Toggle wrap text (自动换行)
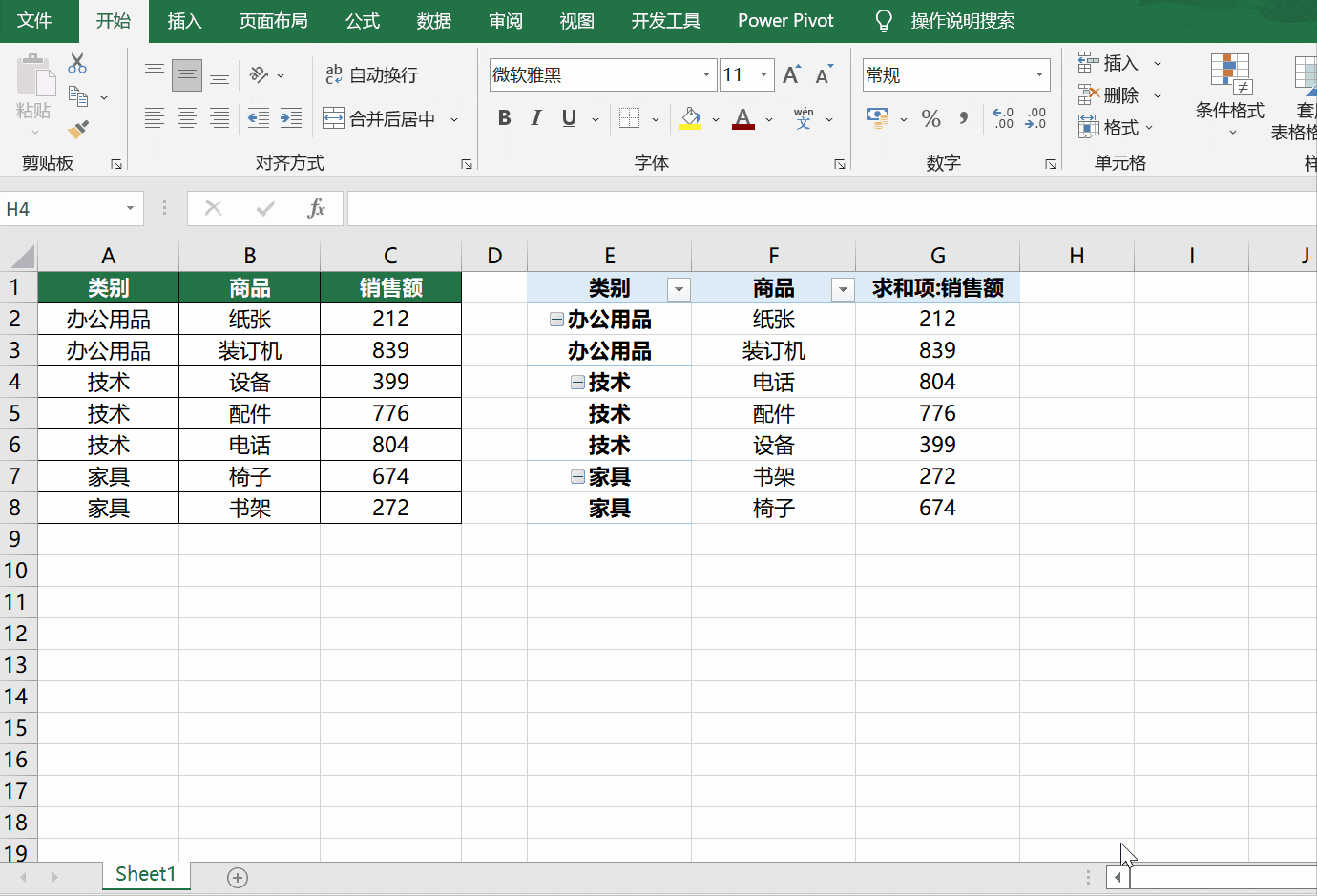The height and width of the screenshot is (896, 1317). (x=371, y=74)
